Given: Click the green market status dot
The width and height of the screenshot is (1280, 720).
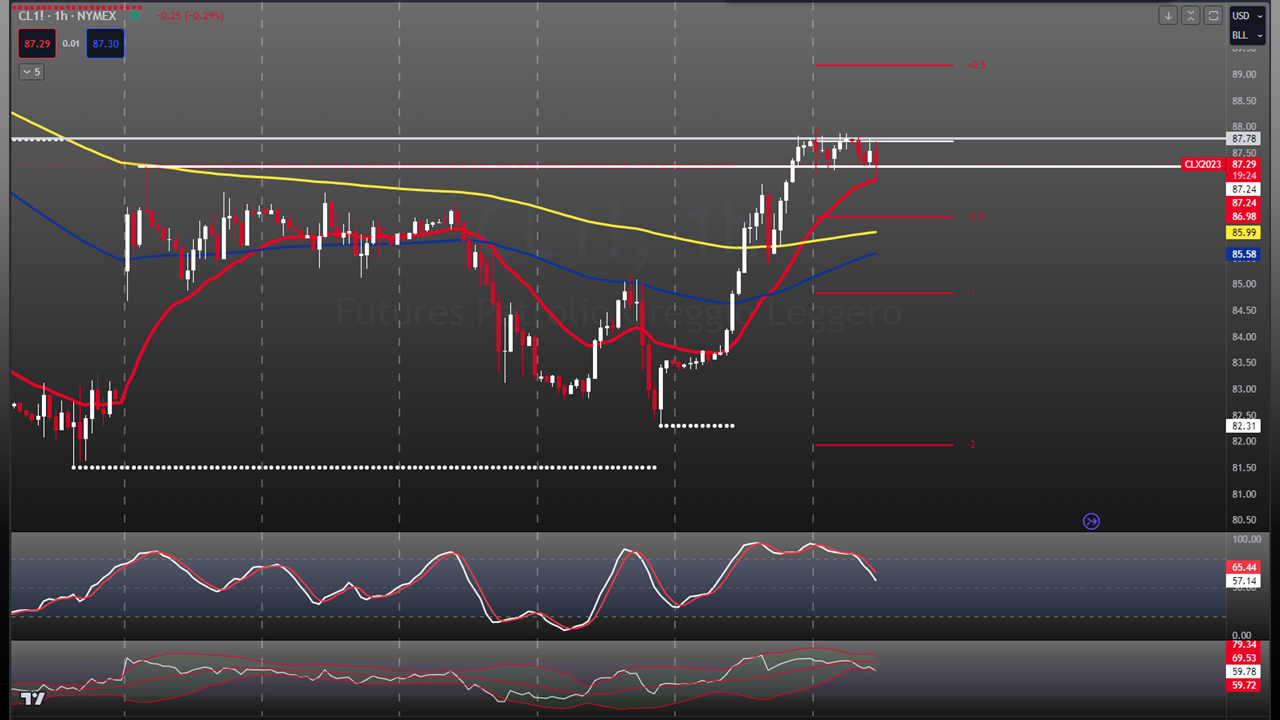Looking at the screenshot, I should 134,16.
